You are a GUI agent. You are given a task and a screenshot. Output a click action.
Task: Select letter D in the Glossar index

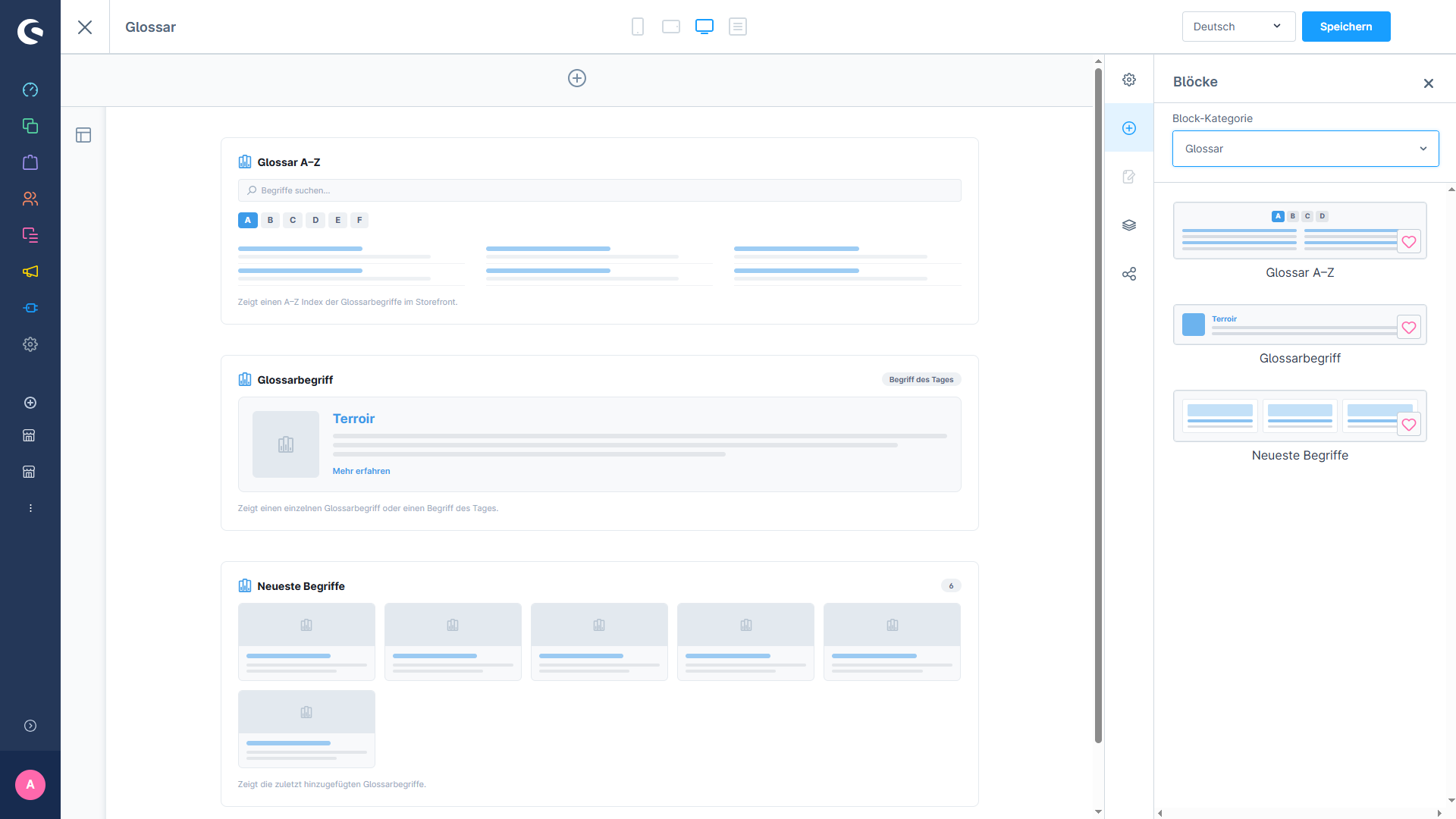pos(315,220)
